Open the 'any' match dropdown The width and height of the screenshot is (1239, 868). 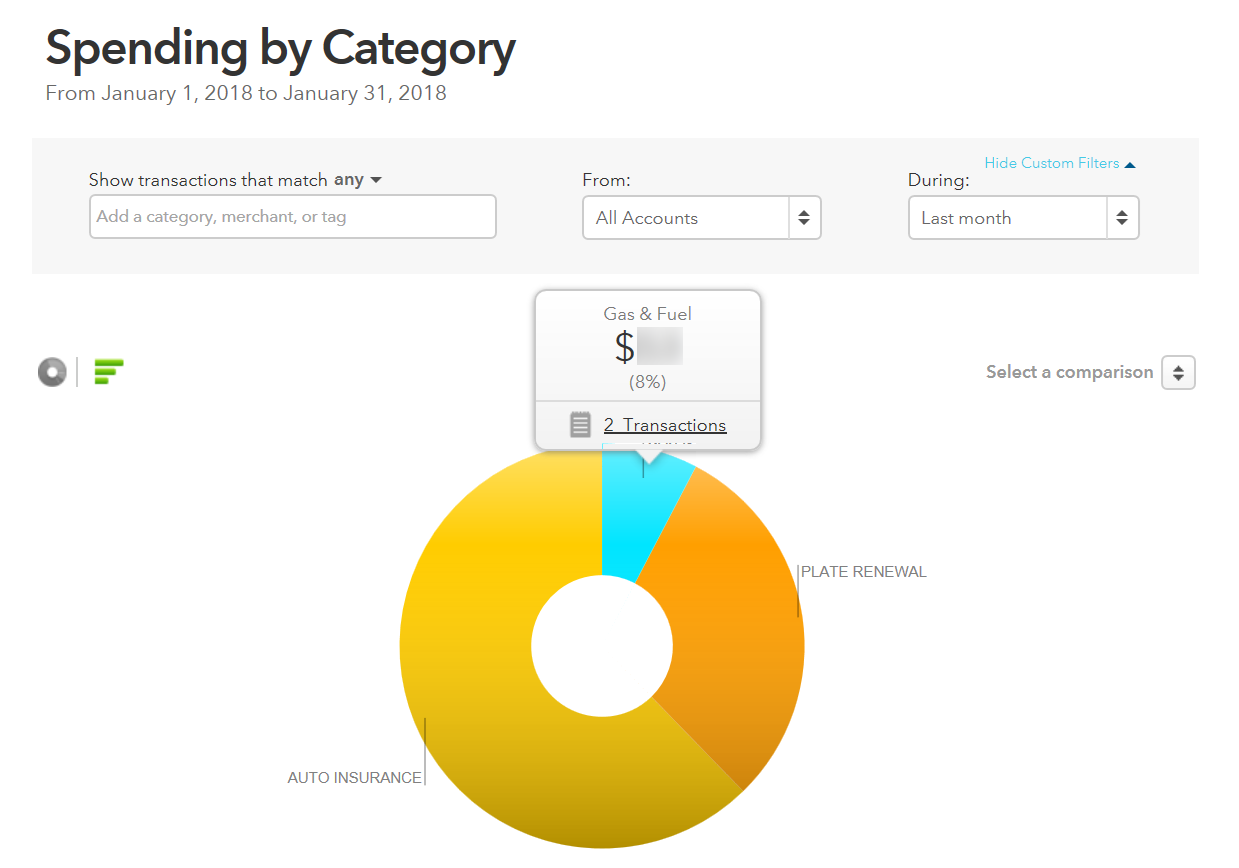[358, 180]
